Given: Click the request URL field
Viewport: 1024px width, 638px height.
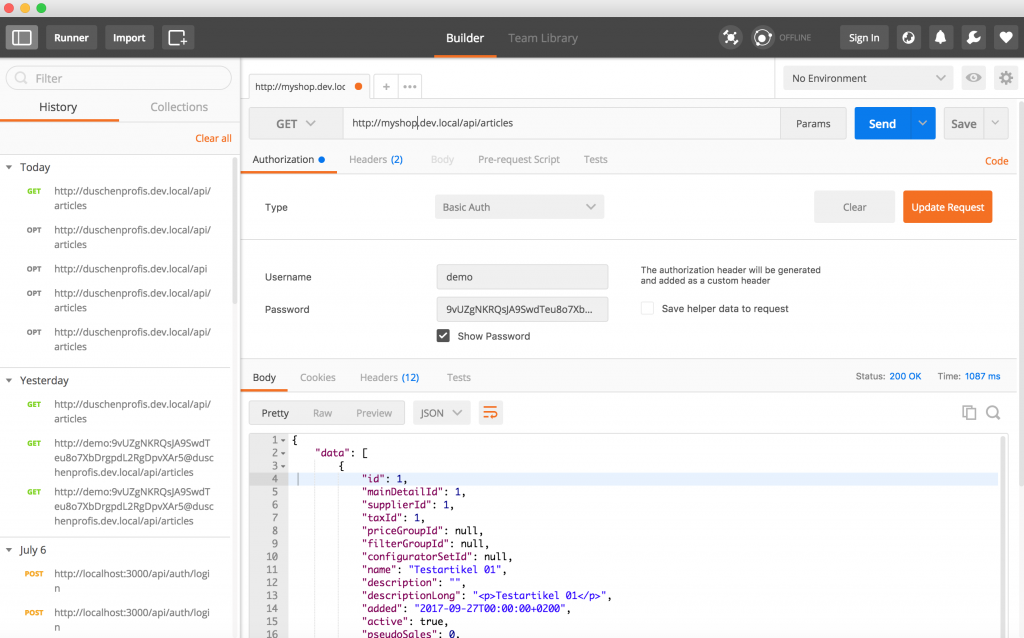Looking at the screenshot, I should [x=562, y=123].
